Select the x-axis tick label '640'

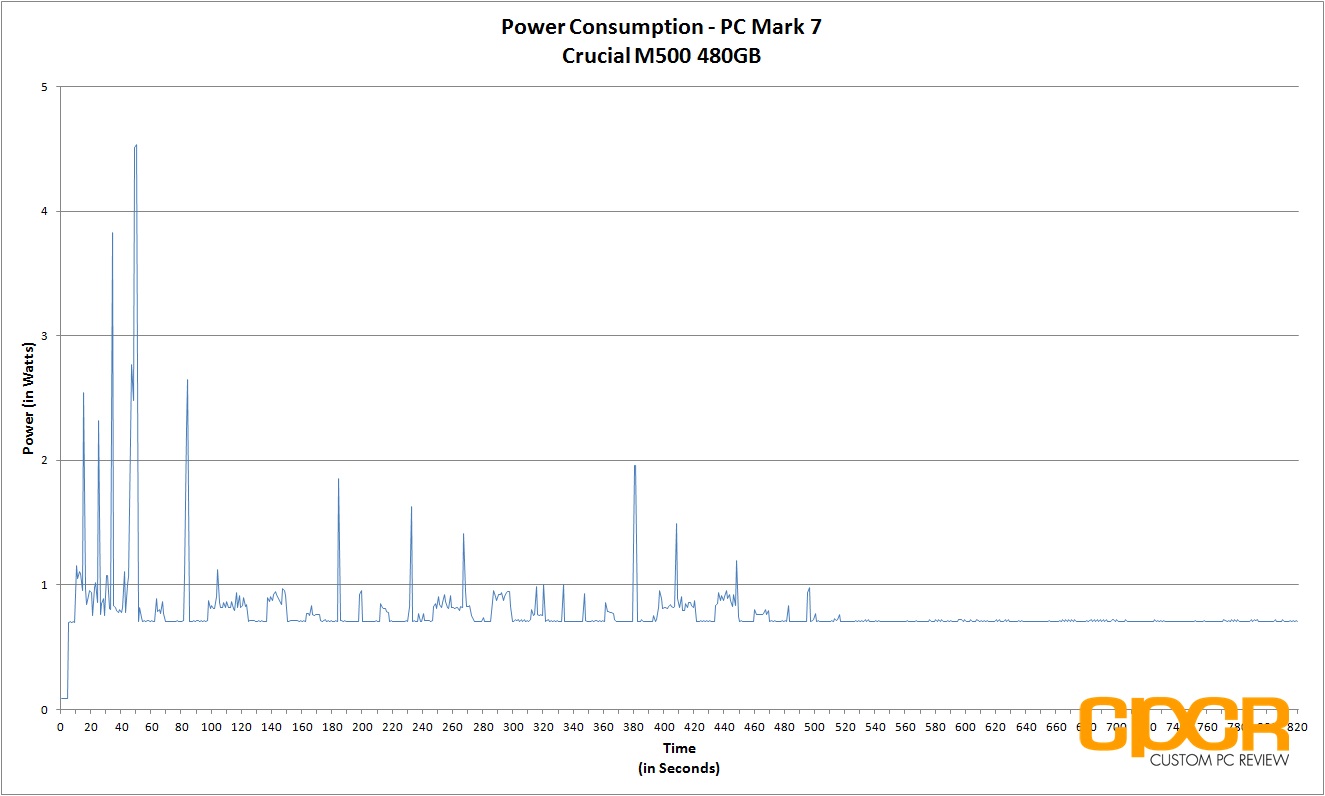pos(1026,727)
